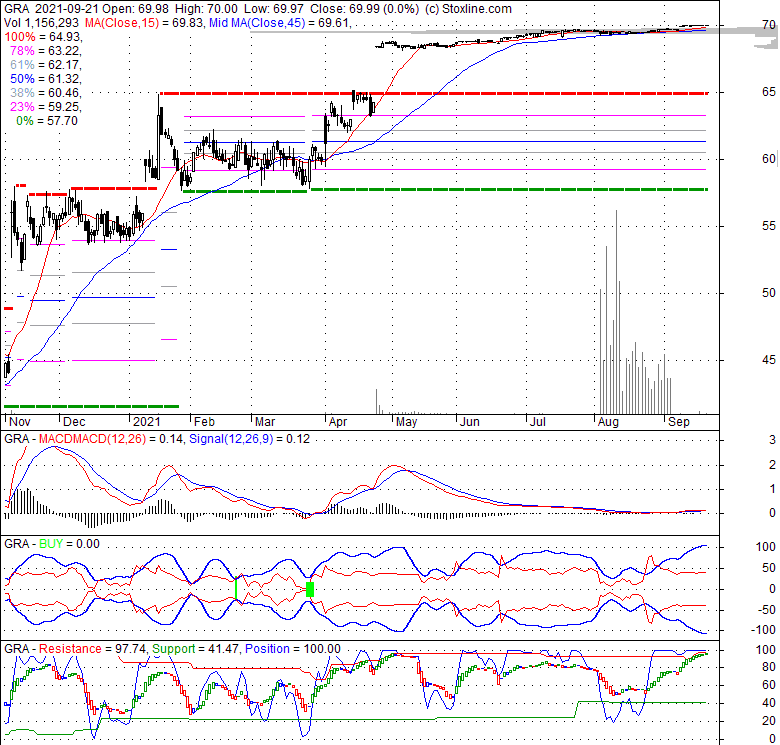
Task: Click the 'Sep' month label on time axis
Action: tap(679, 422)
